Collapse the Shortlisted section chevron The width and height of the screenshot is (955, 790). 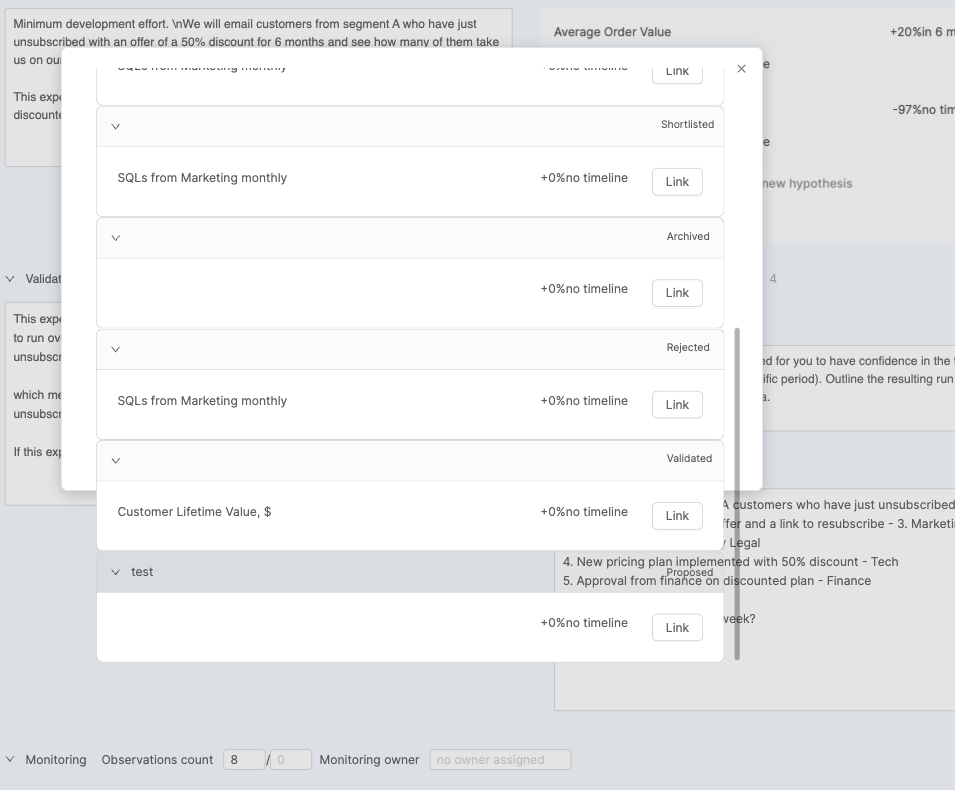coord(116,126)
